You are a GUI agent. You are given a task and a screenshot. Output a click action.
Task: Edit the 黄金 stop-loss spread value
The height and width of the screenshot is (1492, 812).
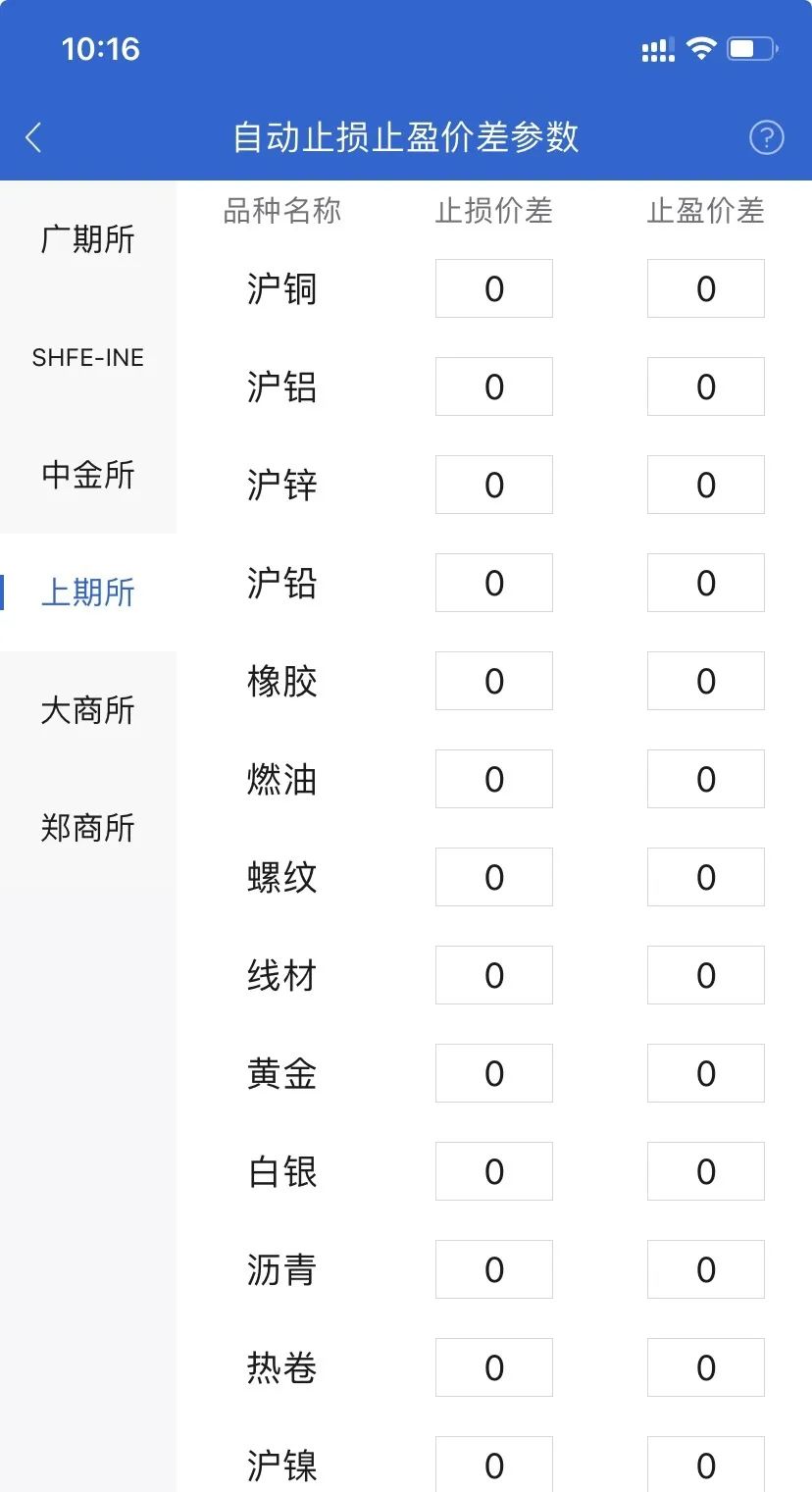(494, 1073)
